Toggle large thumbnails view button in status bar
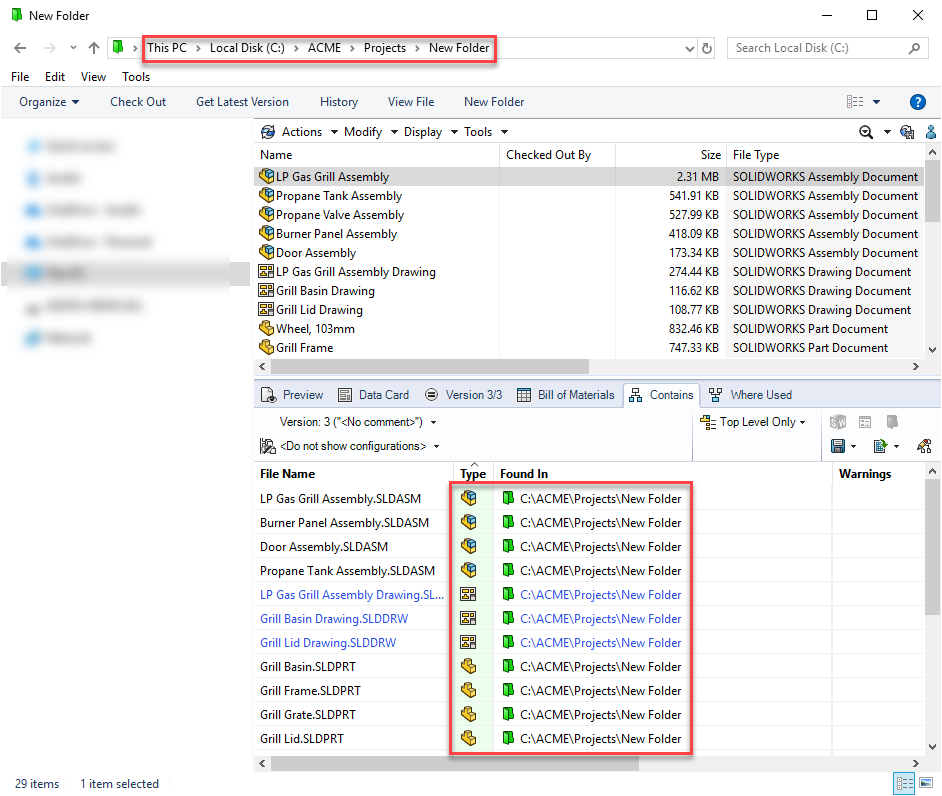The width and height of the screenshot is (942, 796). coord(926,783)
